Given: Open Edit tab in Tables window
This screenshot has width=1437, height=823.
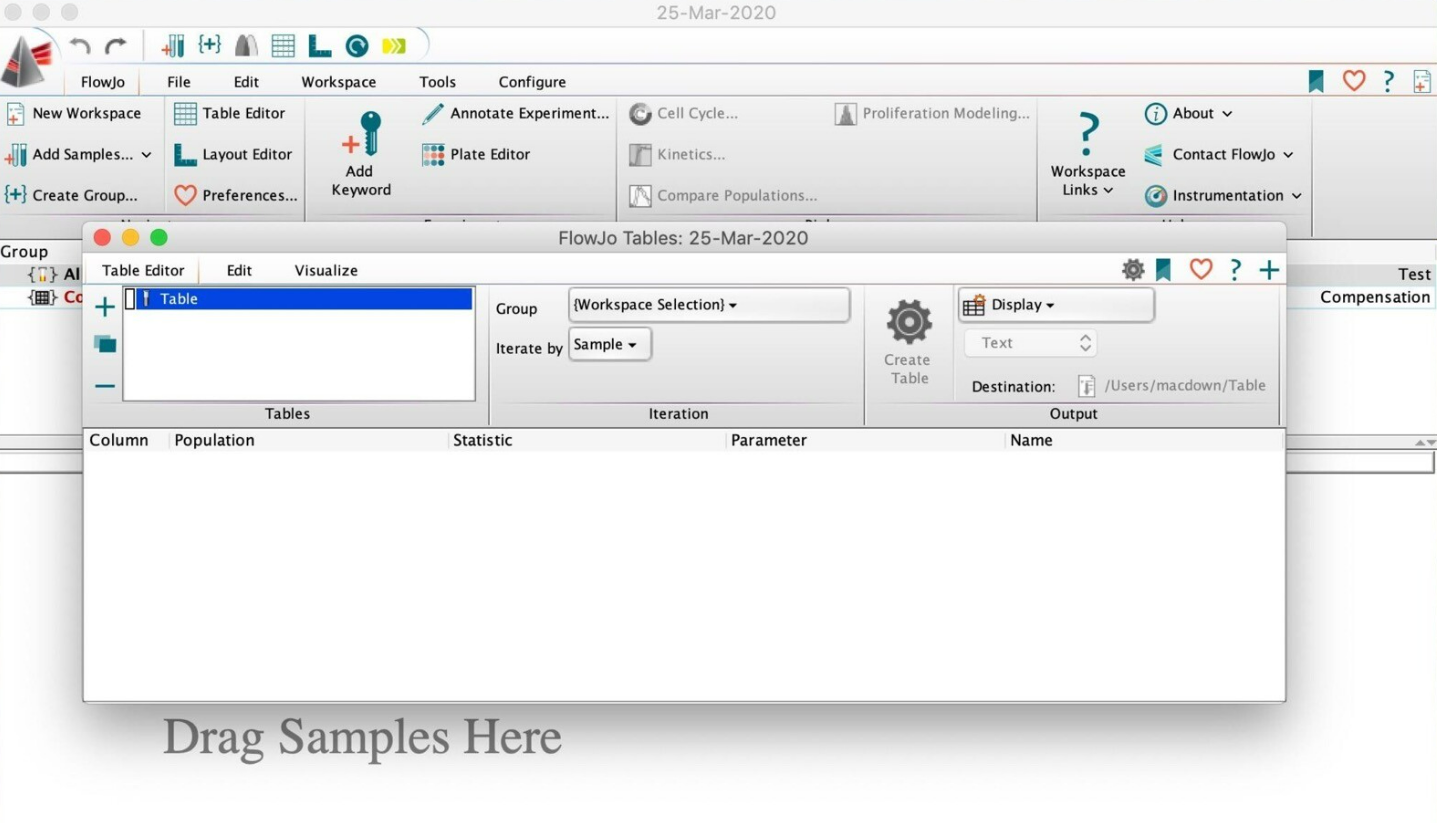Looking at the screenshot, I should click(x=239, y=270).
